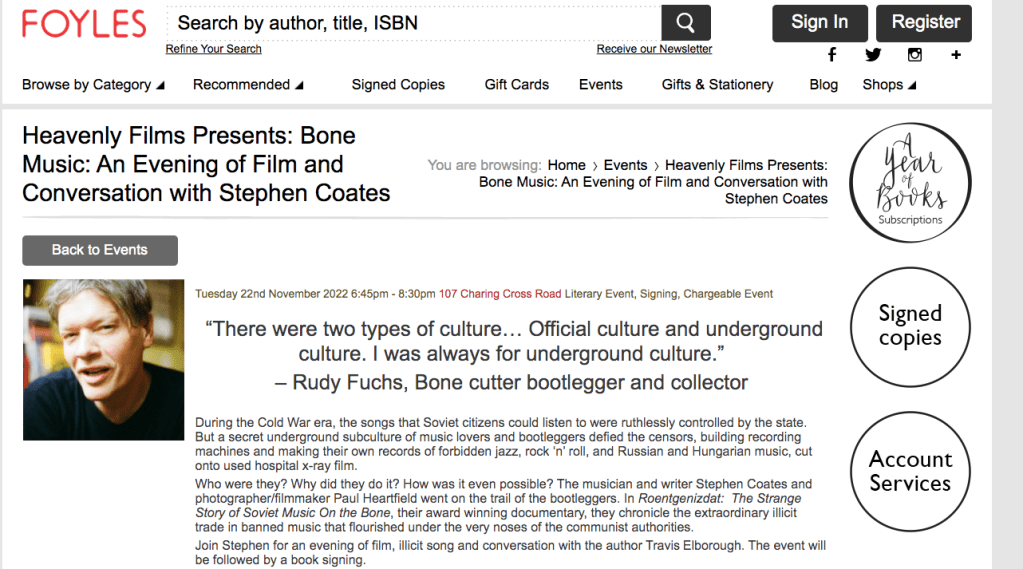
Task: Focus the author, title, ISBN search field
Action: point(413,23)
